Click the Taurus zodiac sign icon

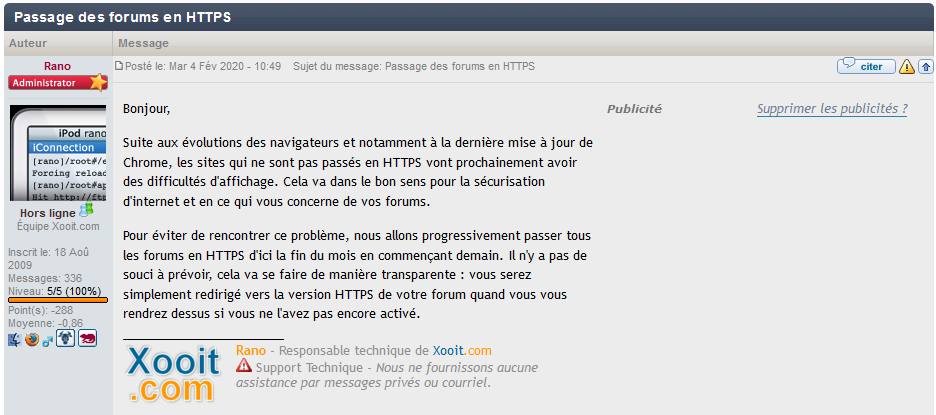(x=65, y=339)
